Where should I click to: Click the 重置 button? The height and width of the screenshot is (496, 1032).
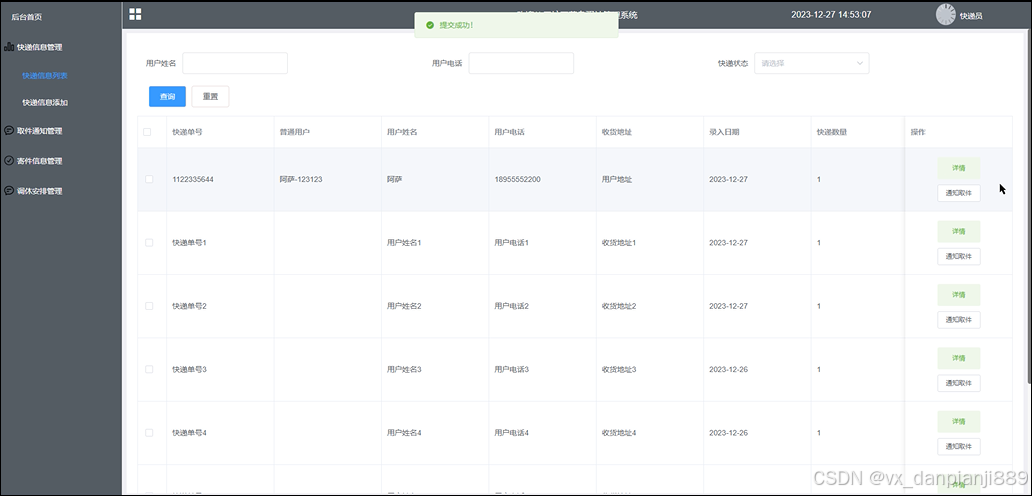pyautogui.click(x=211, y=97)
